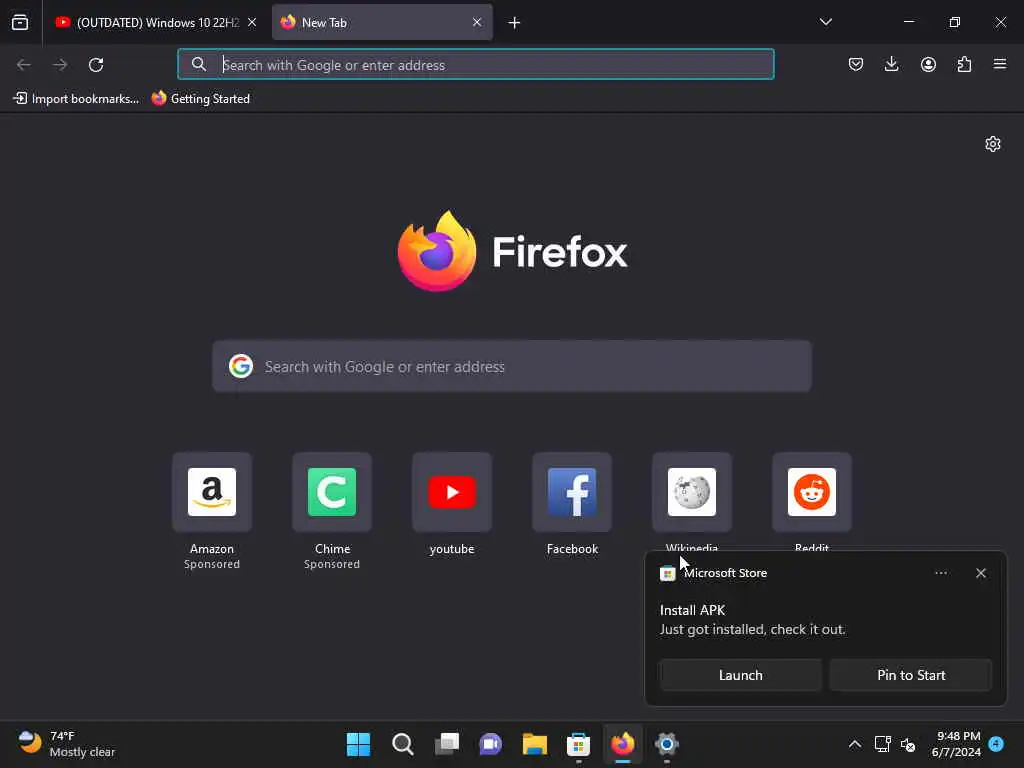
Task: Close the OUTDATED Windows 10 22H2 tab
Action: [x=252, y=22]
